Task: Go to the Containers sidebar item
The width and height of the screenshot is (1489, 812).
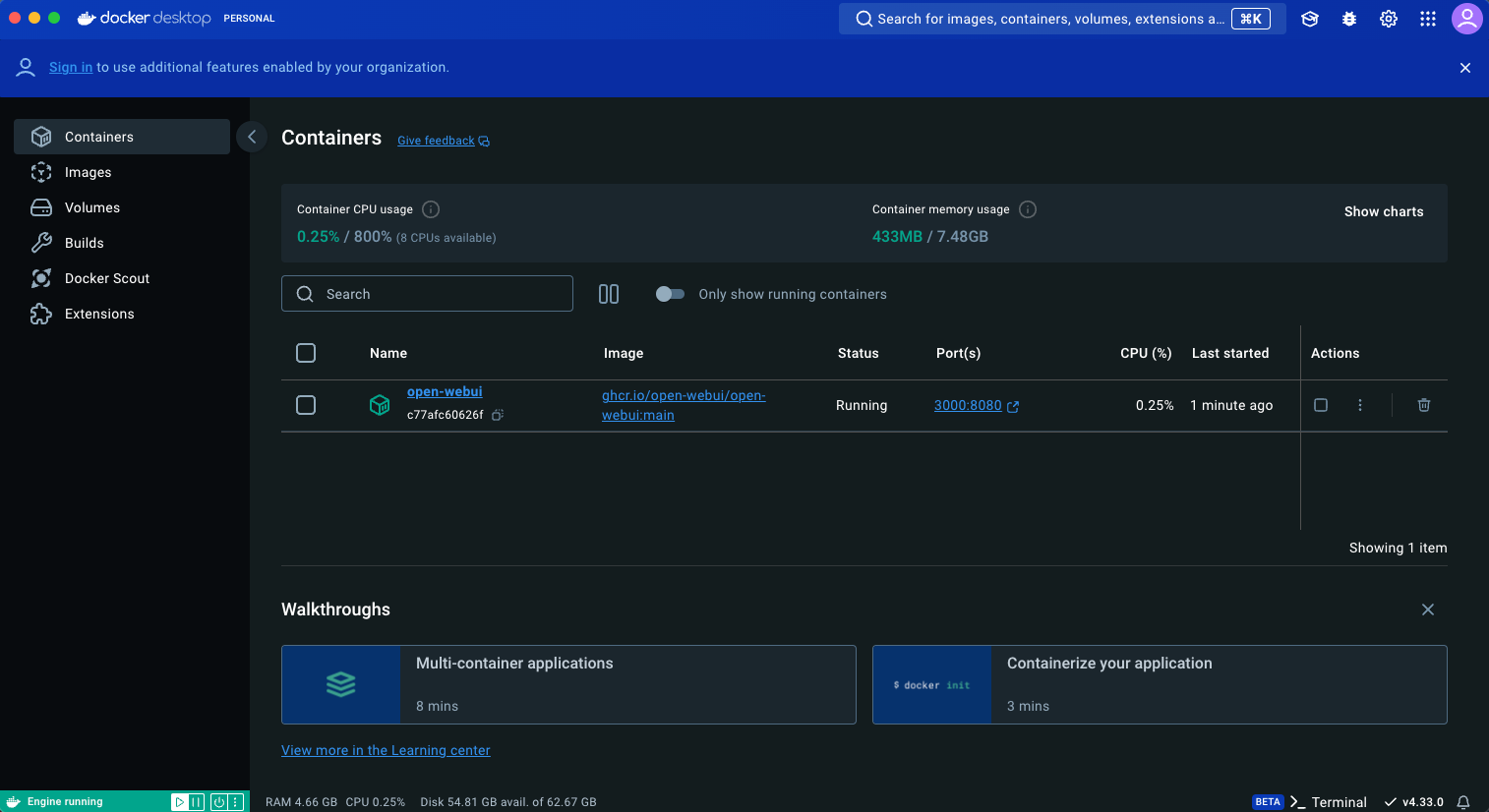Action: tap(122, 137)
